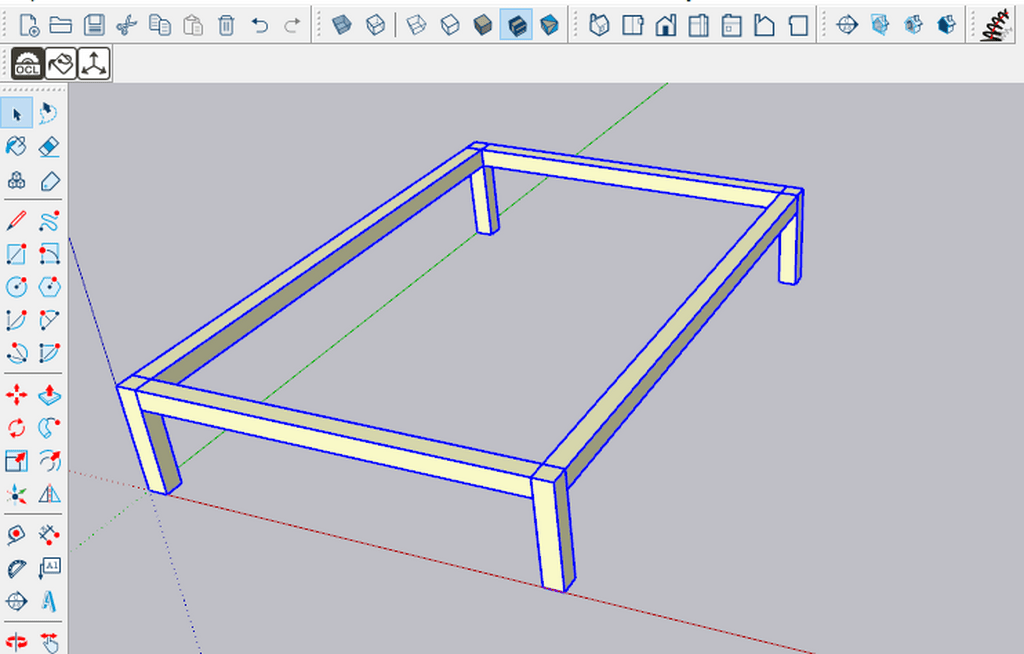Pick the Protractor tool

(x=17, y=569)
